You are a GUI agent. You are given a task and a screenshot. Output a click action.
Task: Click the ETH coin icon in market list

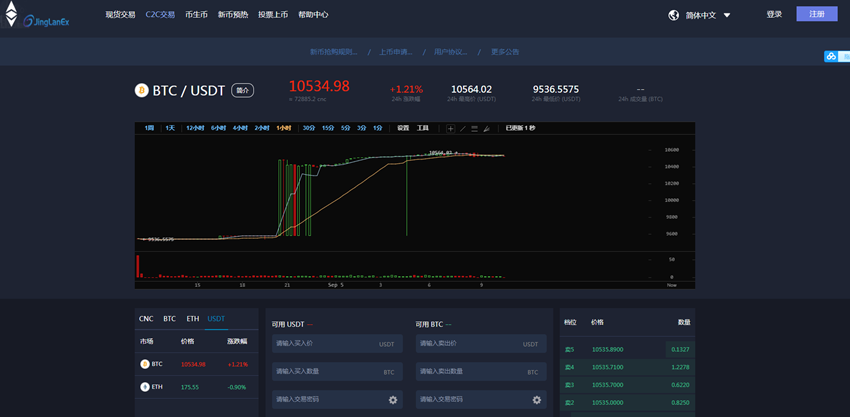tap(145, 386)
